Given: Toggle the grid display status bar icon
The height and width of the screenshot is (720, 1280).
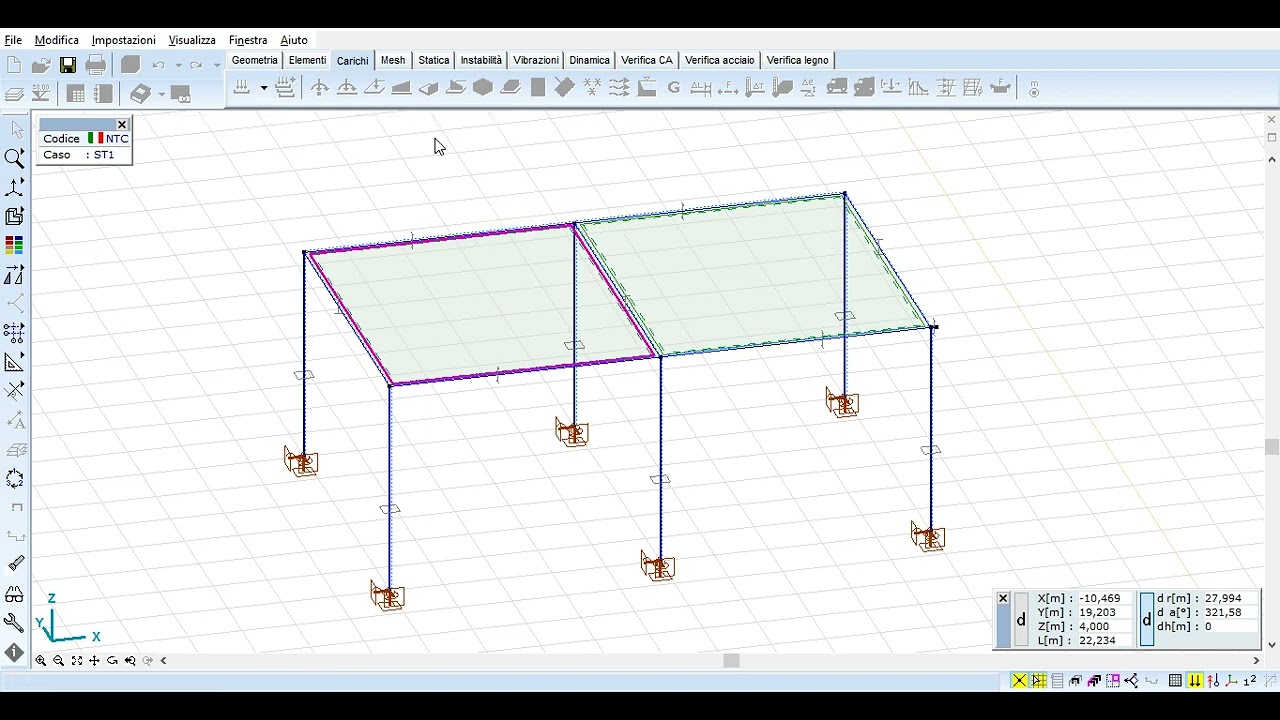Looking at the screenshot, I should click(x=1175, y=681).
